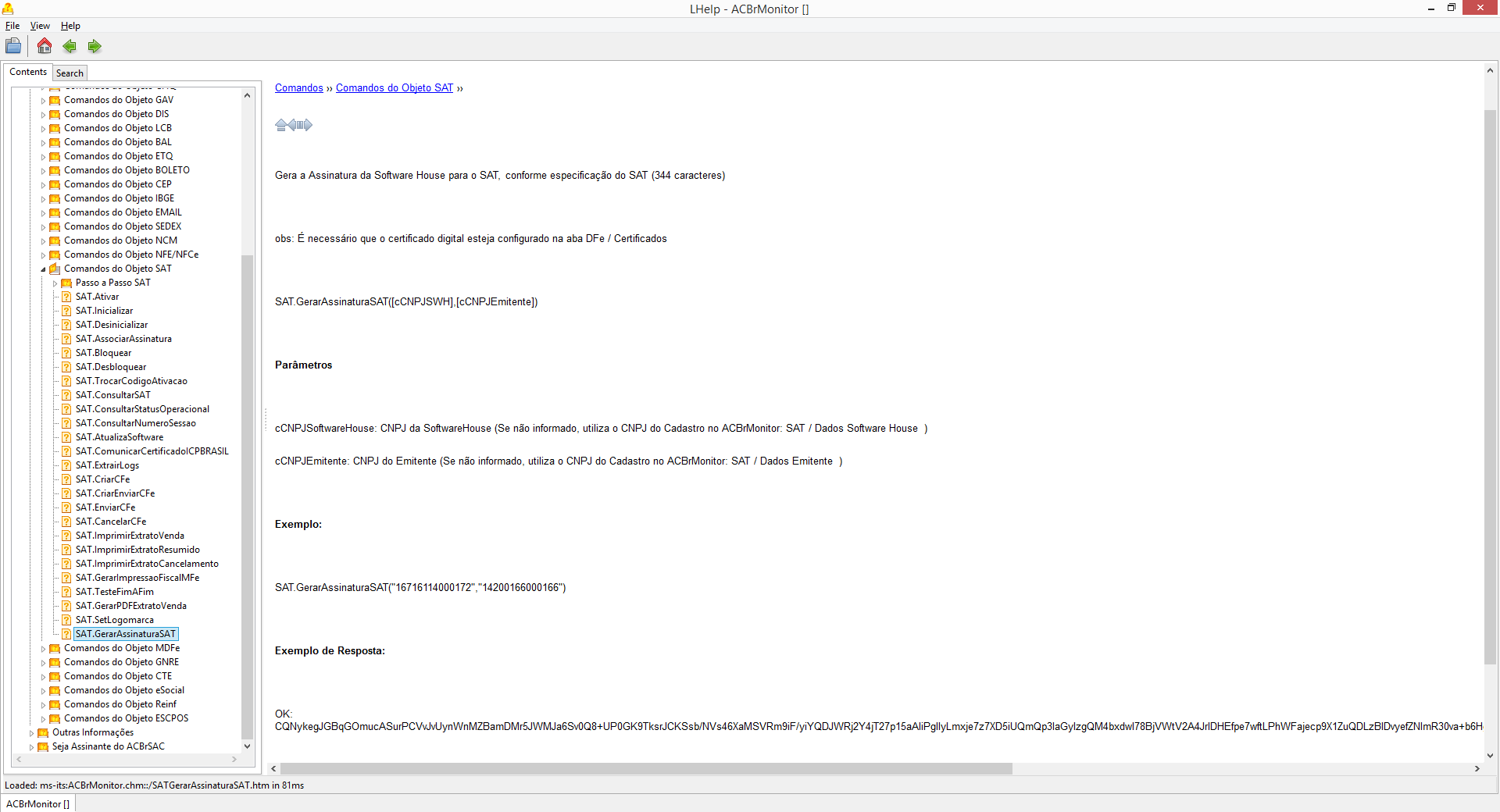This screenshot has height=812, width=1500.
Task: Expand the Comandos do Objeto NFE/NFCe node
Action: (x=43, y=255)
